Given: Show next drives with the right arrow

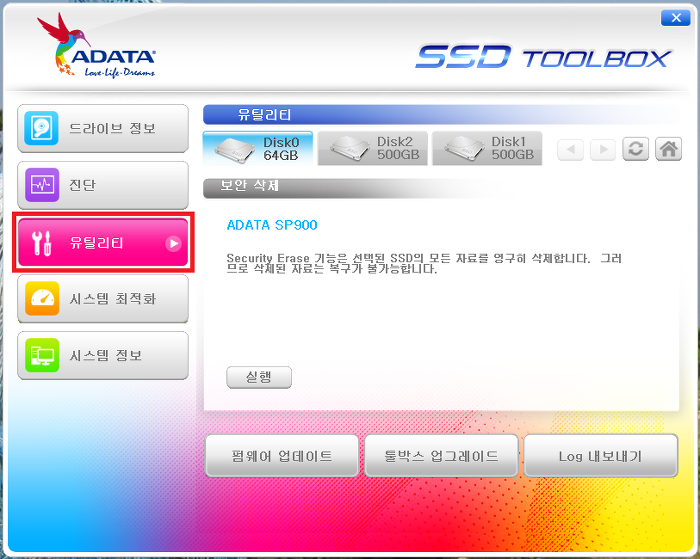Looking at the screenshot, I should click(x=603, y=149).
